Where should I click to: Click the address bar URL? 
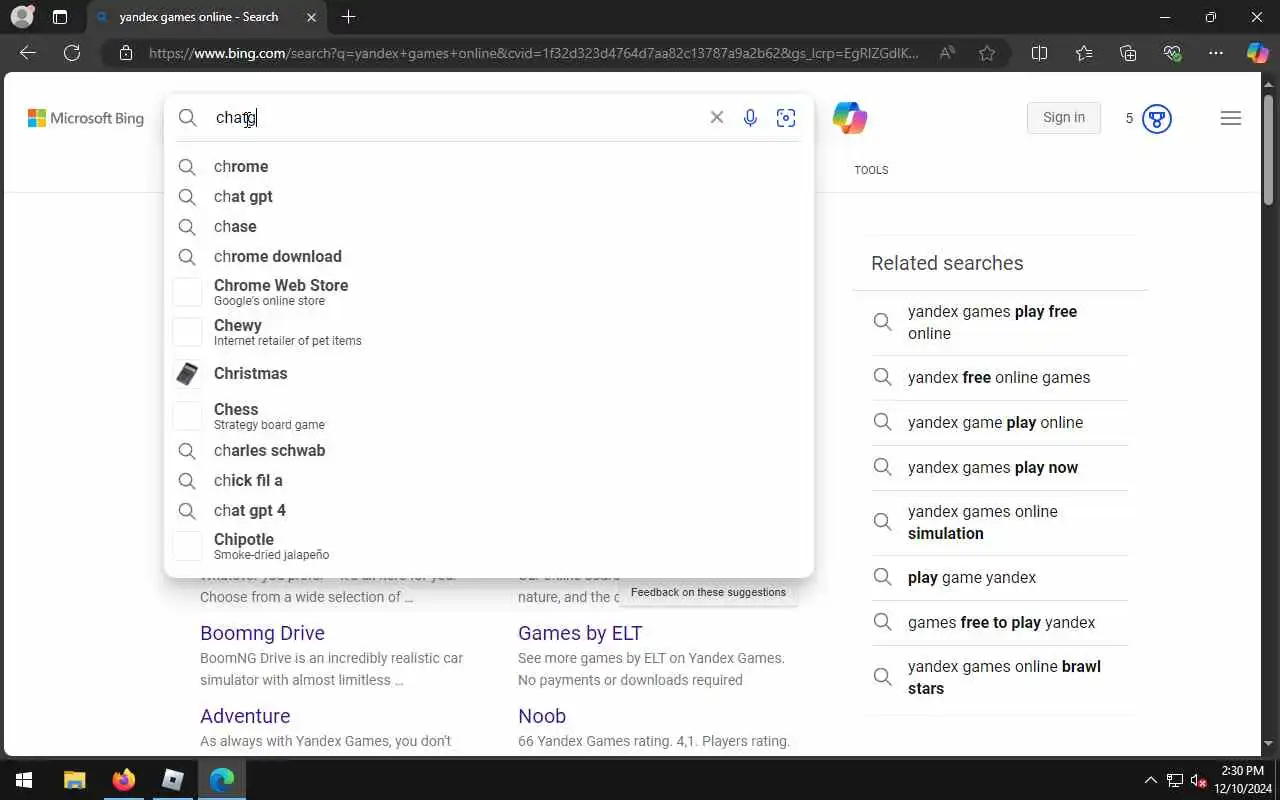pos(533,53)
